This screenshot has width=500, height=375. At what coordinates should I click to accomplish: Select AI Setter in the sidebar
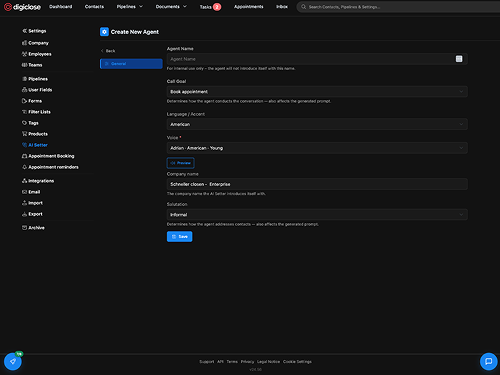[35, 145]
